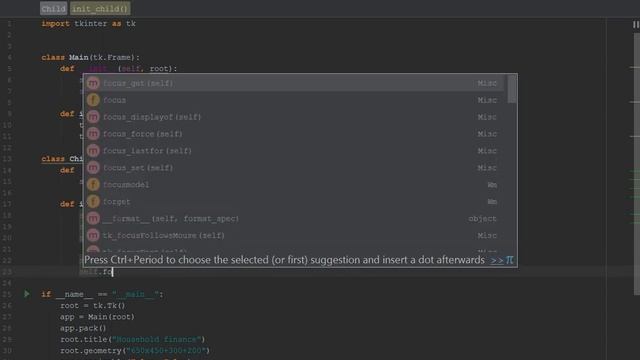Pick the tk_focusFollowsMouse(self) suggestion
This screenshot has height=360, width=640.
(294, 236)
